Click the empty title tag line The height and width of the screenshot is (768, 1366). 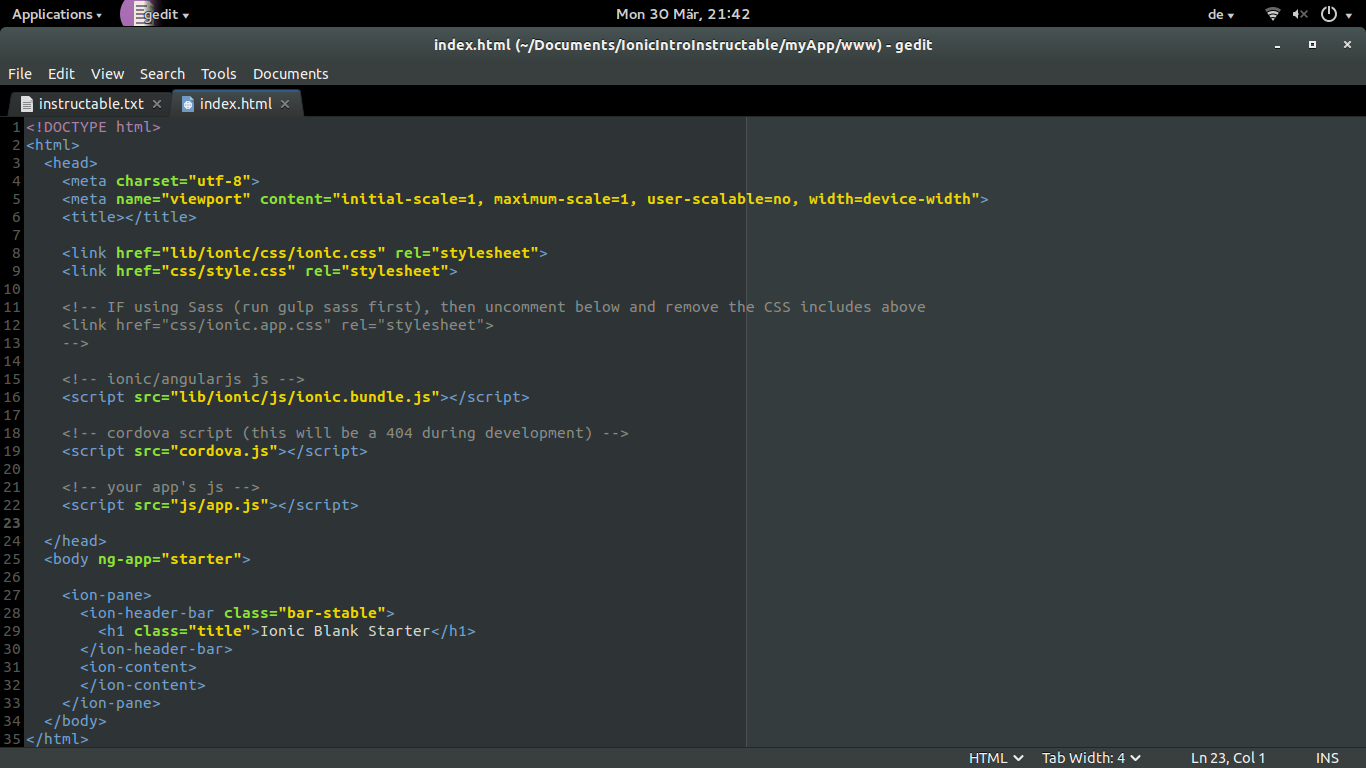coord(129,217)
